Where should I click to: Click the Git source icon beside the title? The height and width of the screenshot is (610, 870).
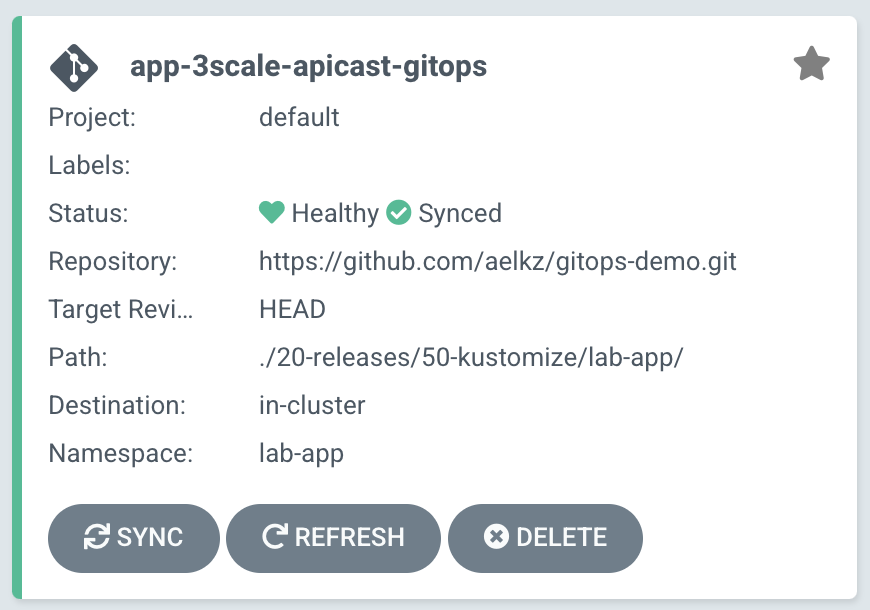point(73,66)
